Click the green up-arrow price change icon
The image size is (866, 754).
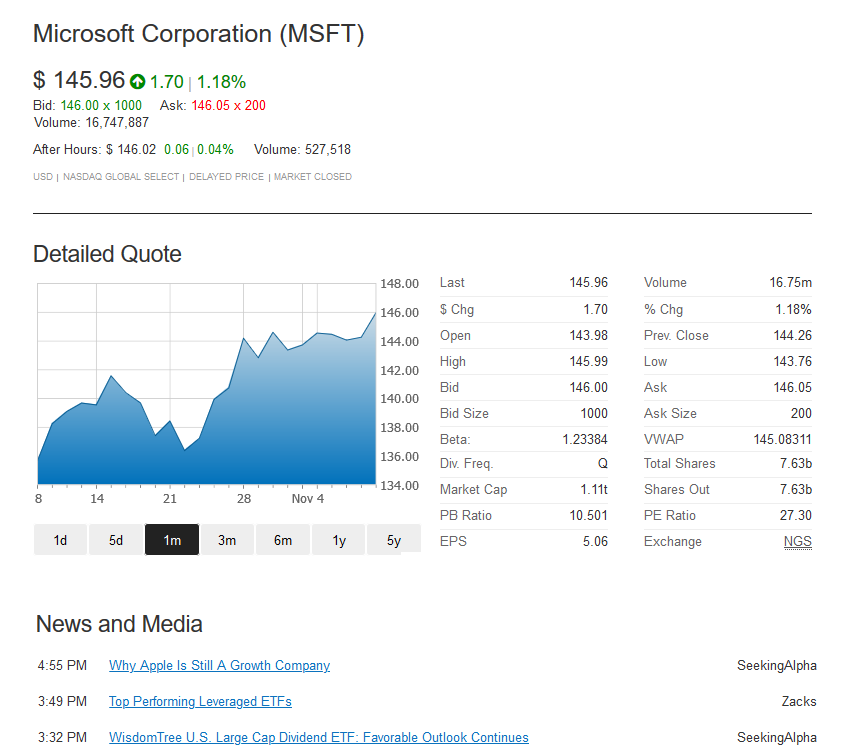(138, 82)
